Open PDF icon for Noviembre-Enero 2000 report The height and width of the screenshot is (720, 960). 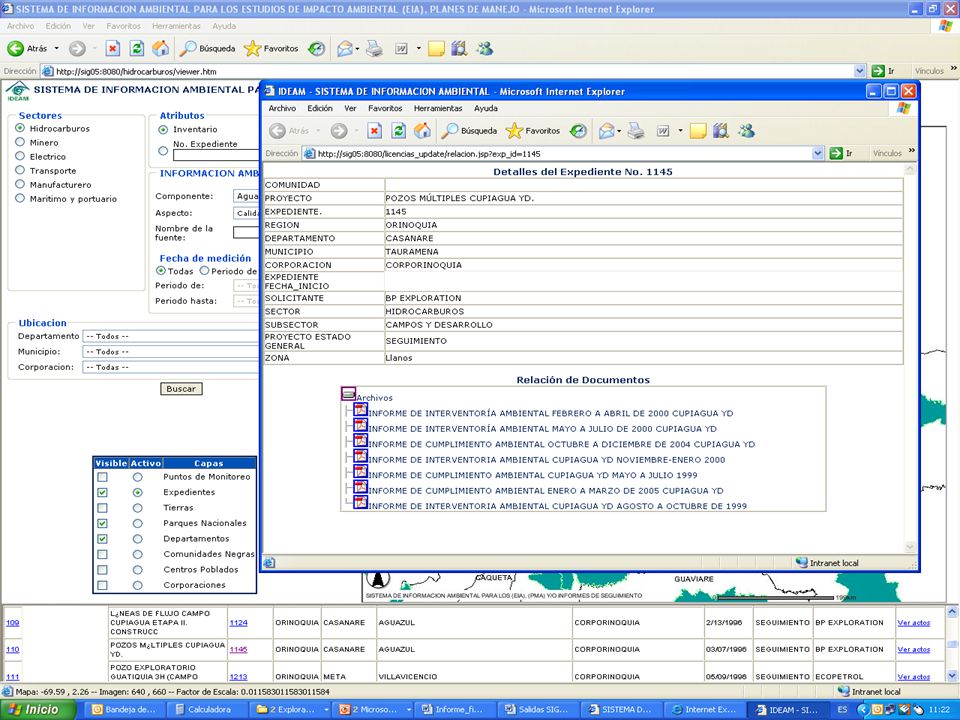tap(361, 457)
